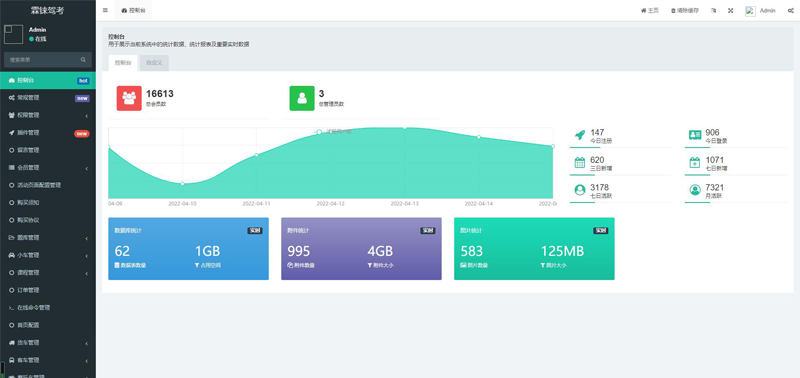
Task: Click the total members count 16613
Action: 160,94
